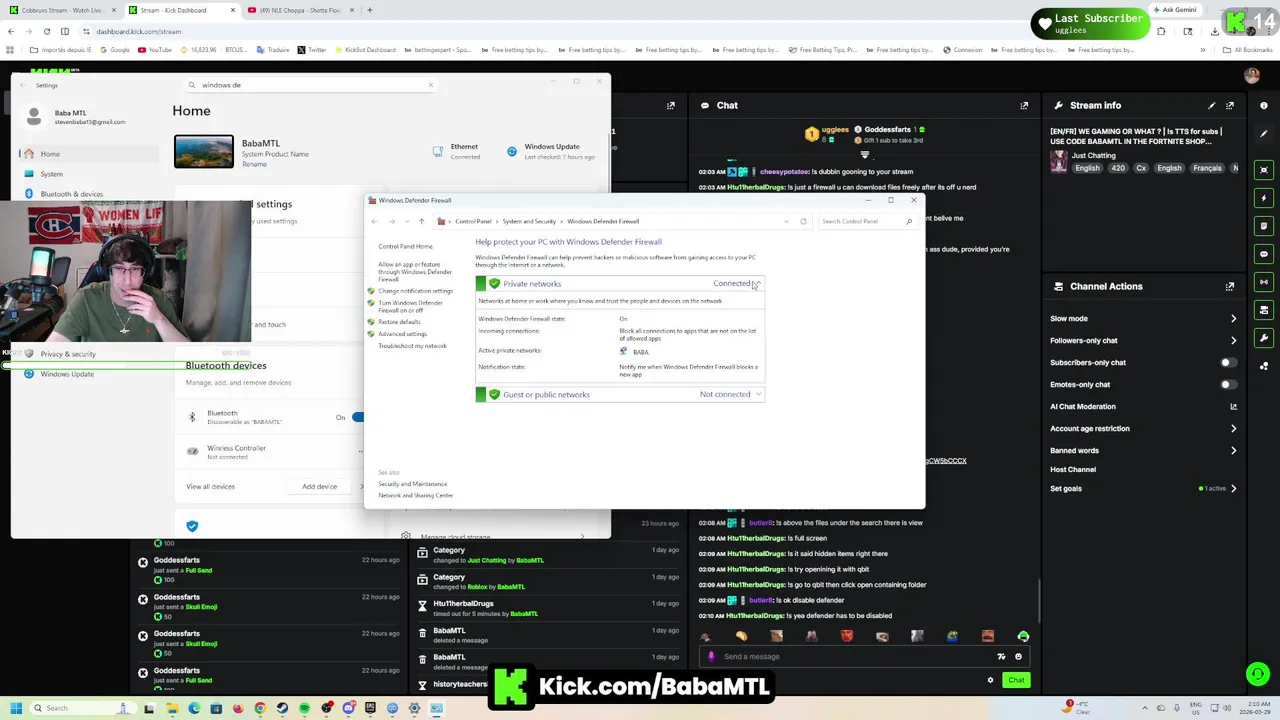Open Network and Sharing Center link
Viewport: 1280px width, 720px height.
pyautogui.click(x=415, y=496)
